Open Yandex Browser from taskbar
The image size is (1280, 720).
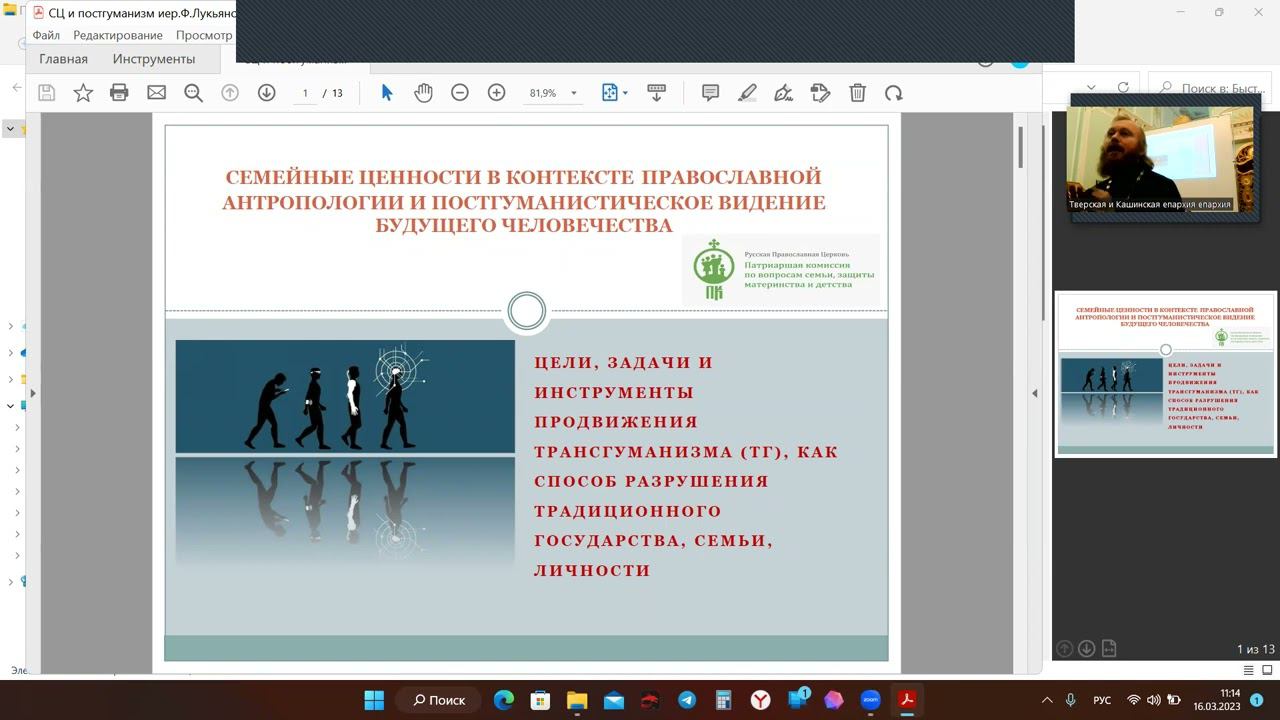coord(761,700)
